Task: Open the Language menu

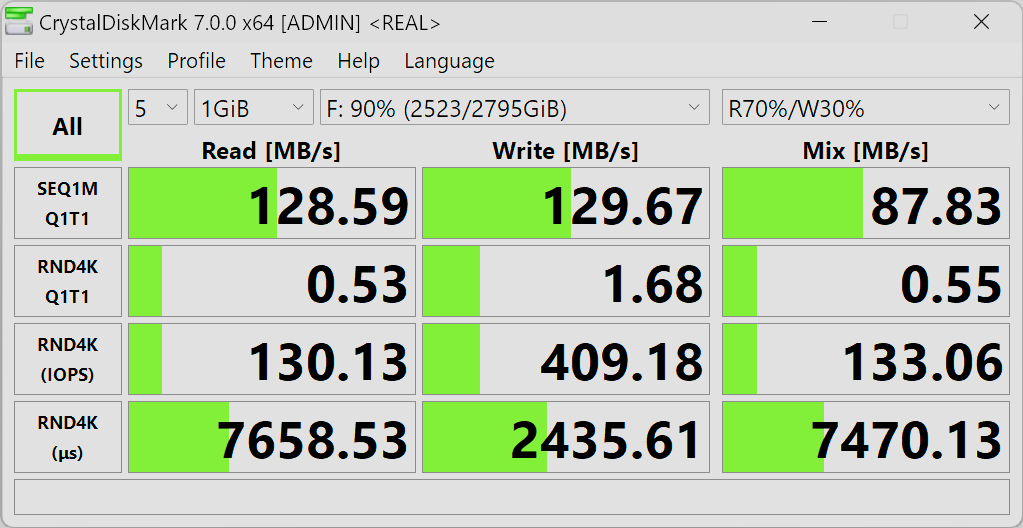Action: click(450, 61)
